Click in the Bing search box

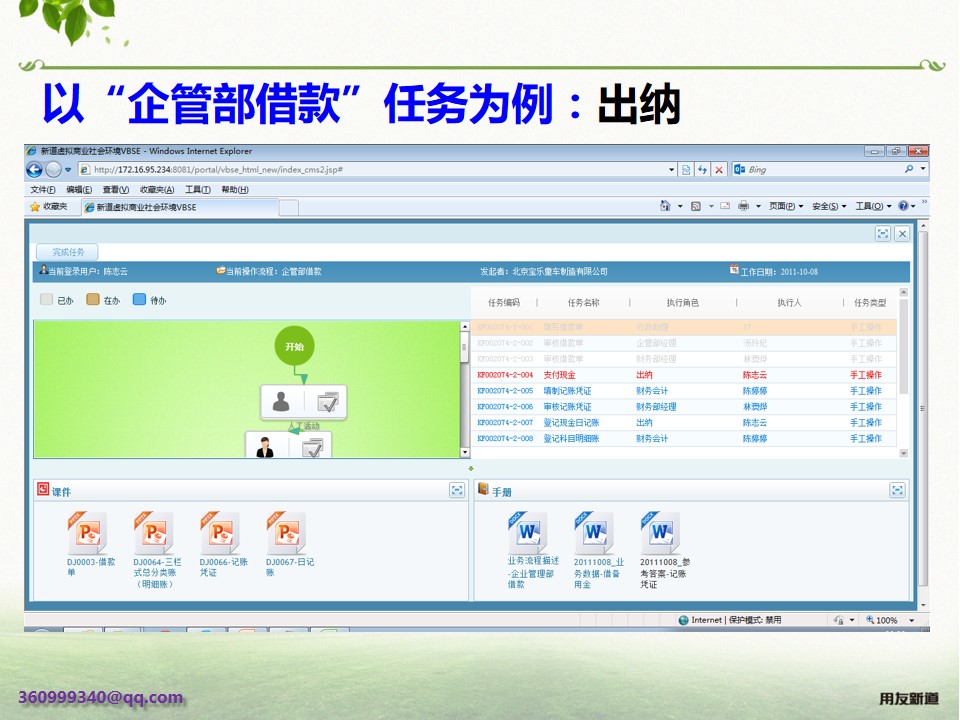click(824, 170)
